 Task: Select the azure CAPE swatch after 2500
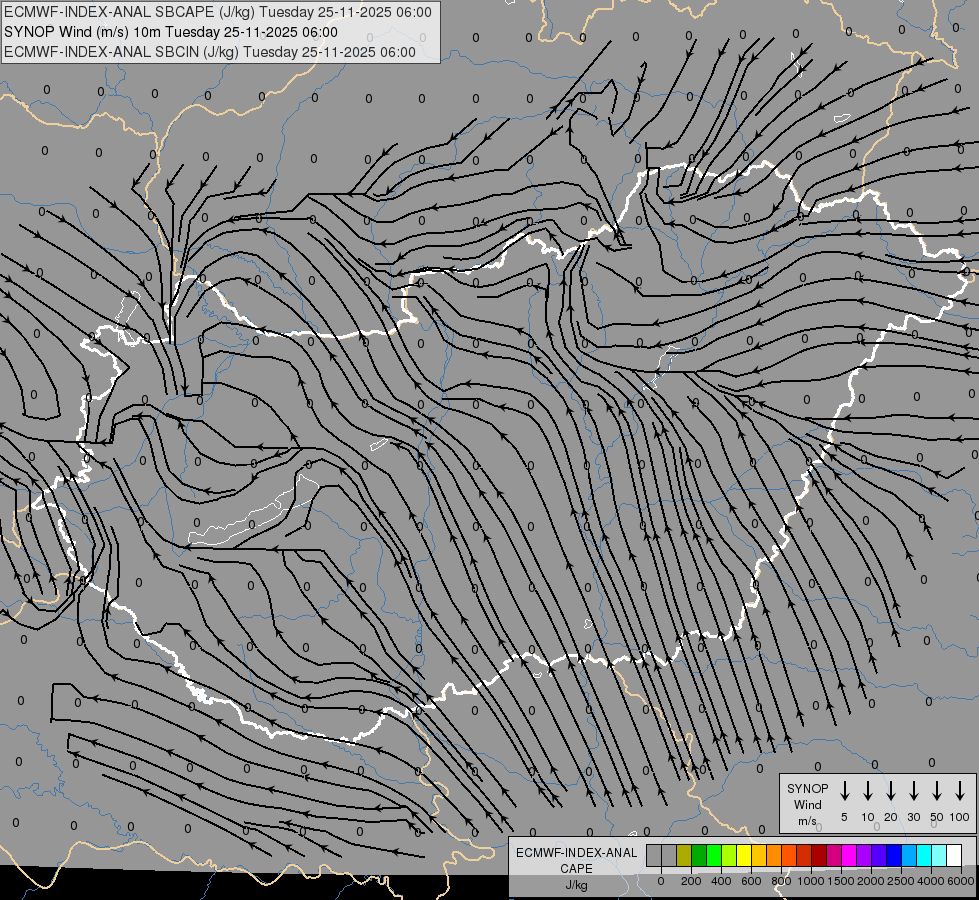tap(908, 855)
